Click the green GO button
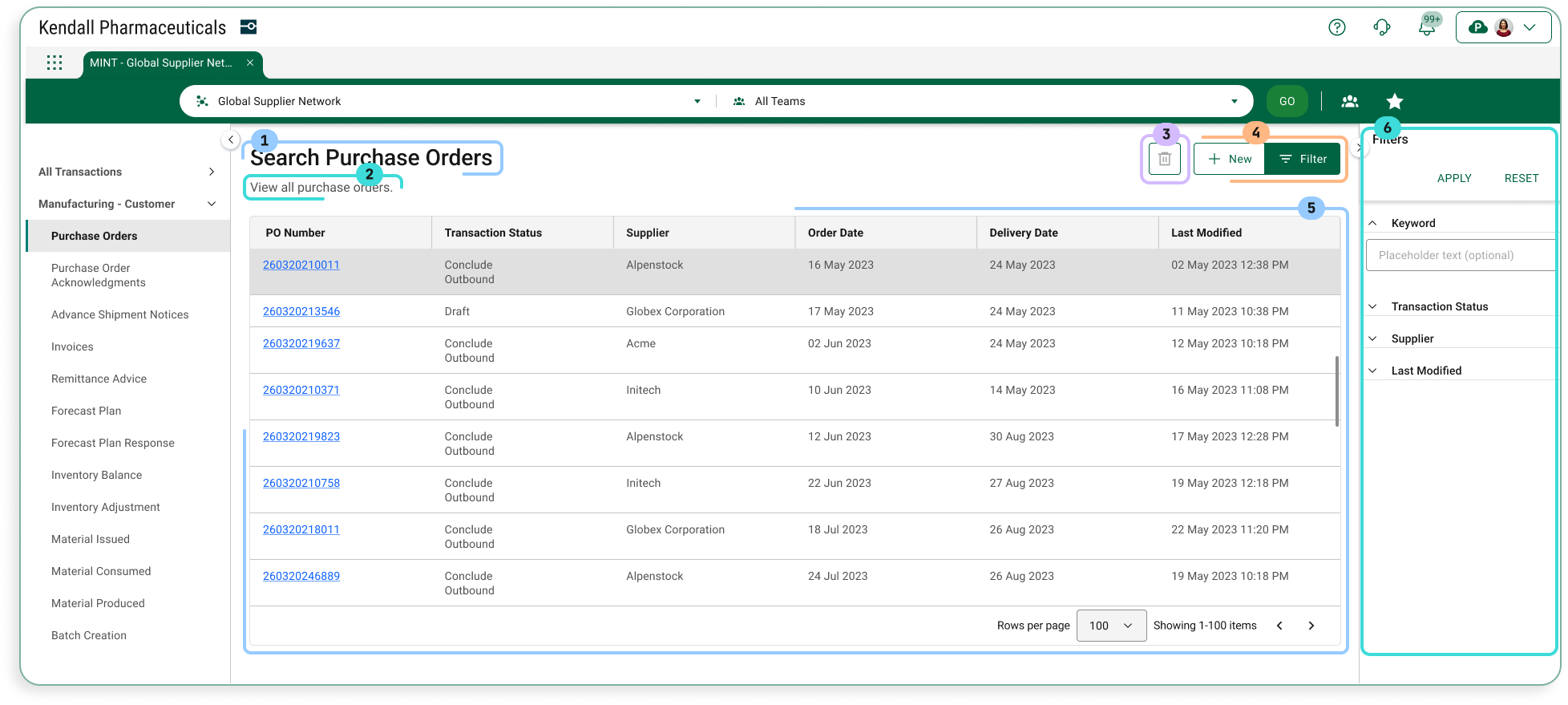Viewport: 1568px width, 705px height. coord(1287,101)
